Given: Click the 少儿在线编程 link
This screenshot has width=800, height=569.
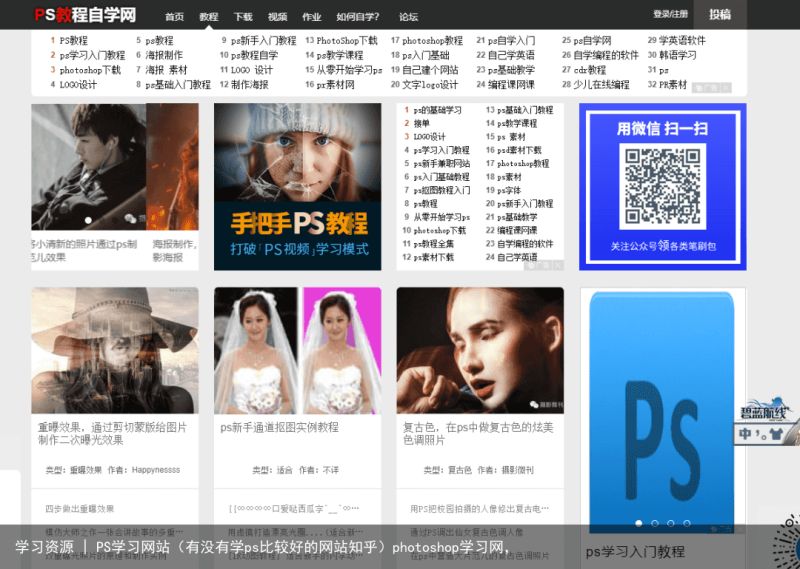Looking at the screenshot, I should pyautogui.click(x=602, y=85).
